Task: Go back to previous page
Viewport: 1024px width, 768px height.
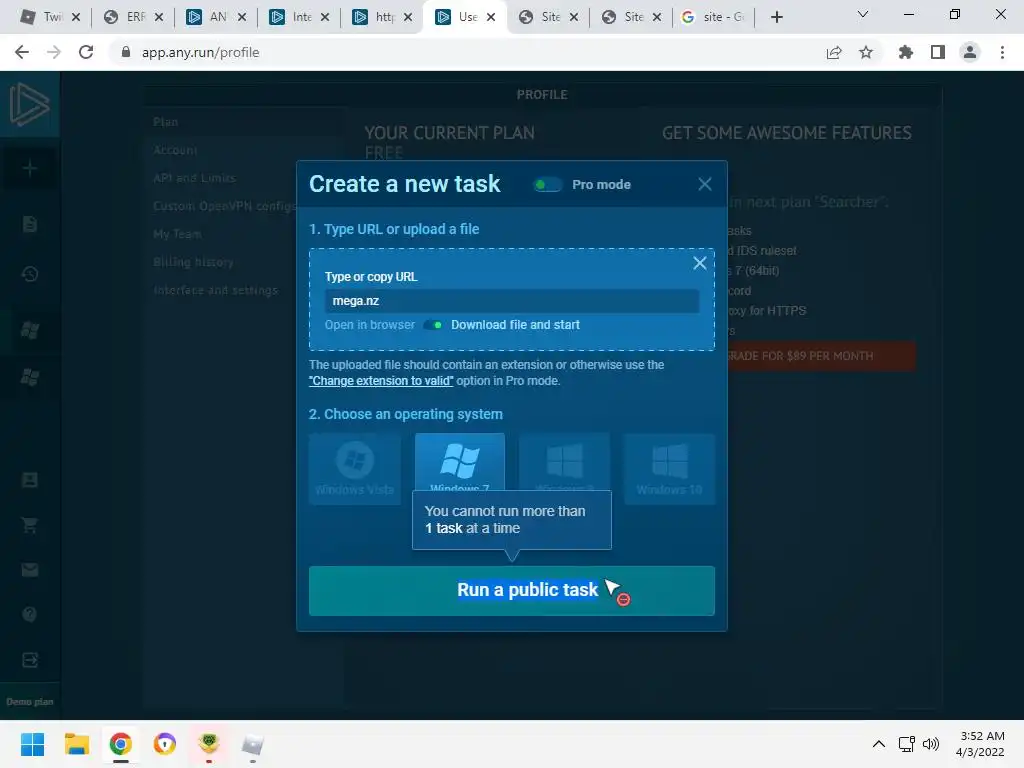Action: point(22,52)
